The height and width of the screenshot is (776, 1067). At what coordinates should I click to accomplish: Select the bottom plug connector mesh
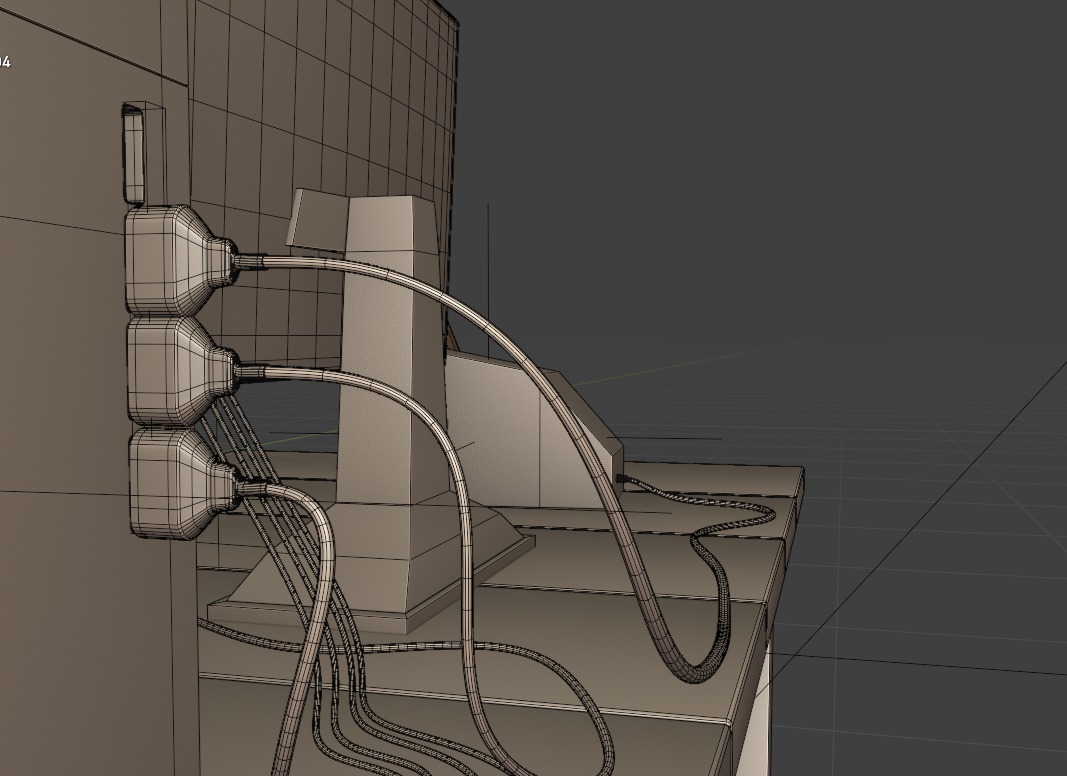coord(182,482)
